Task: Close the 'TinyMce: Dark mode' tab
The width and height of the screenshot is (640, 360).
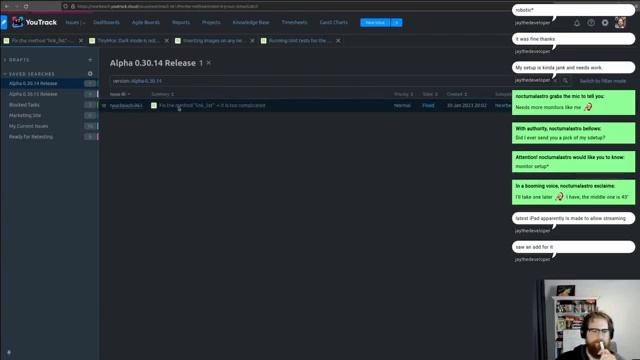Action: click(167, 41)
